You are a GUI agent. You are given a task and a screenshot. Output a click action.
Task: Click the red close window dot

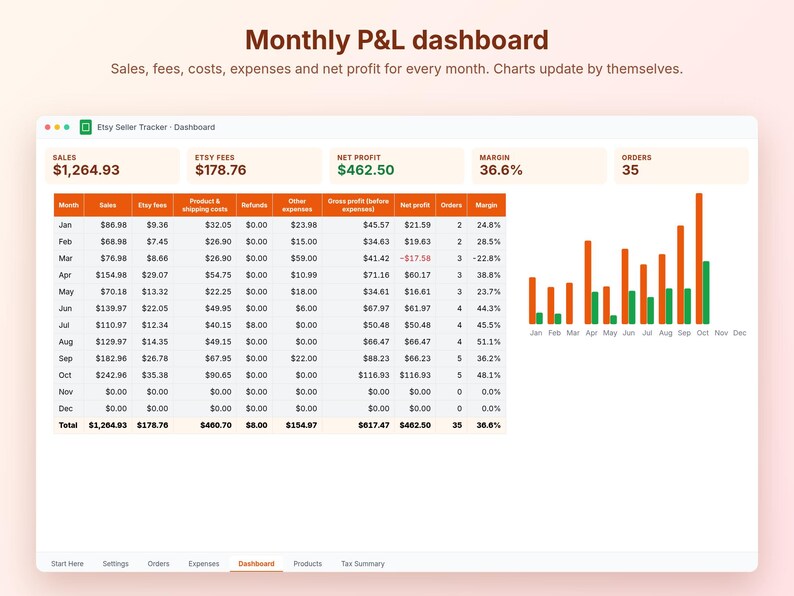click(48, 127)
